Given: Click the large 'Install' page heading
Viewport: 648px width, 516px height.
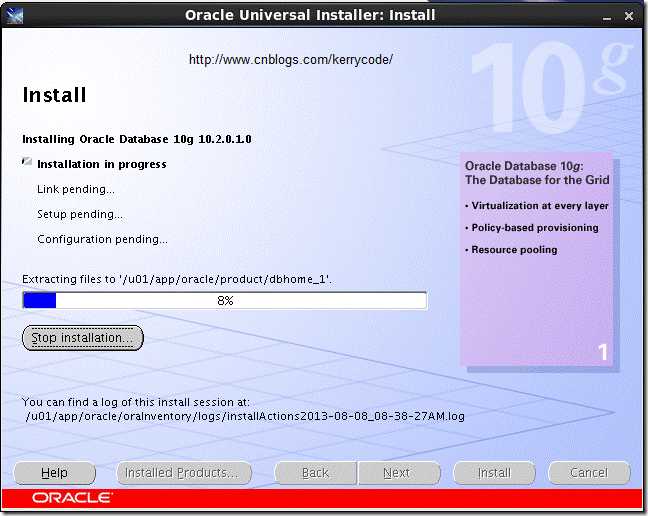Looking at the screenshot, I should (55, 95).
